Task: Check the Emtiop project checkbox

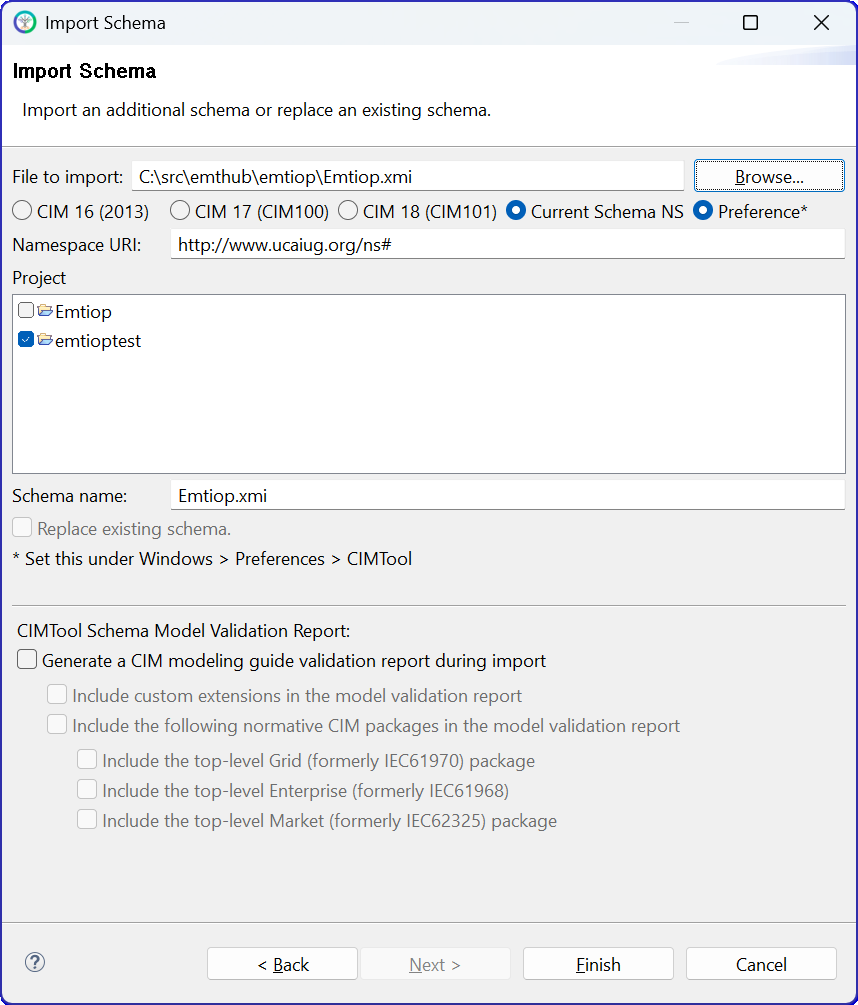Action: coord(26,311)
